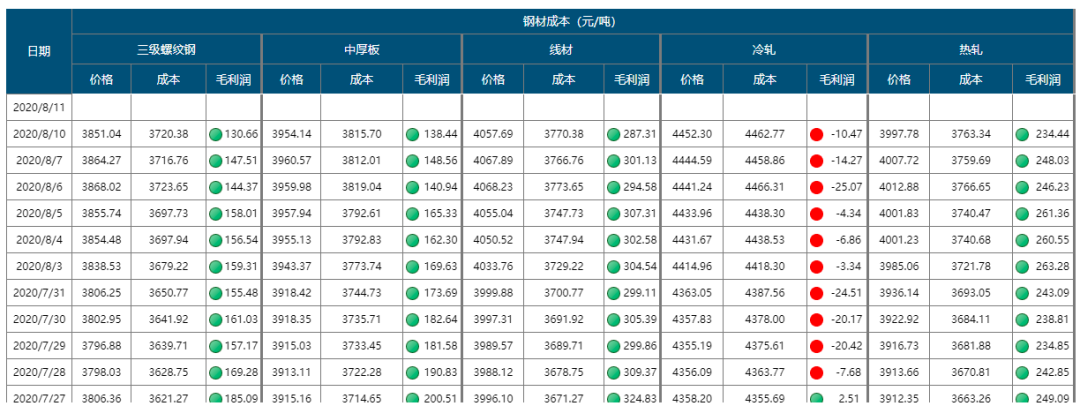Screen dimensions: 1080x406
Task: Click the 热轧 column group header
Action: [969, 49]
